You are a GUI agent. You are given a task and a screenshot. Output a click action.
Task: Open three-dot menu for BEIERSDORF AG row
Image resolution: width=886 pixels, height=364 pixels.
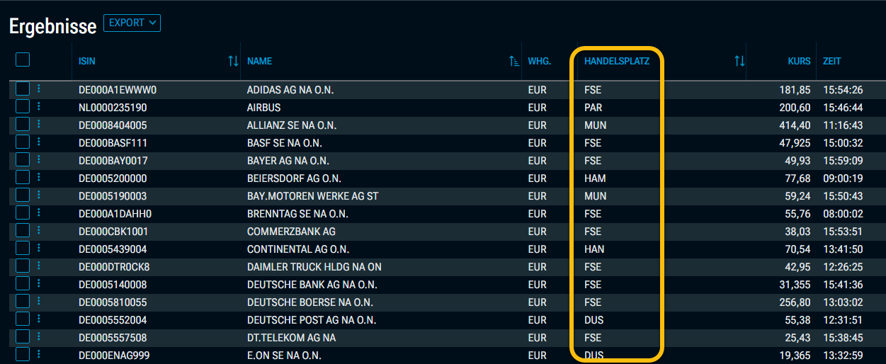39,177
